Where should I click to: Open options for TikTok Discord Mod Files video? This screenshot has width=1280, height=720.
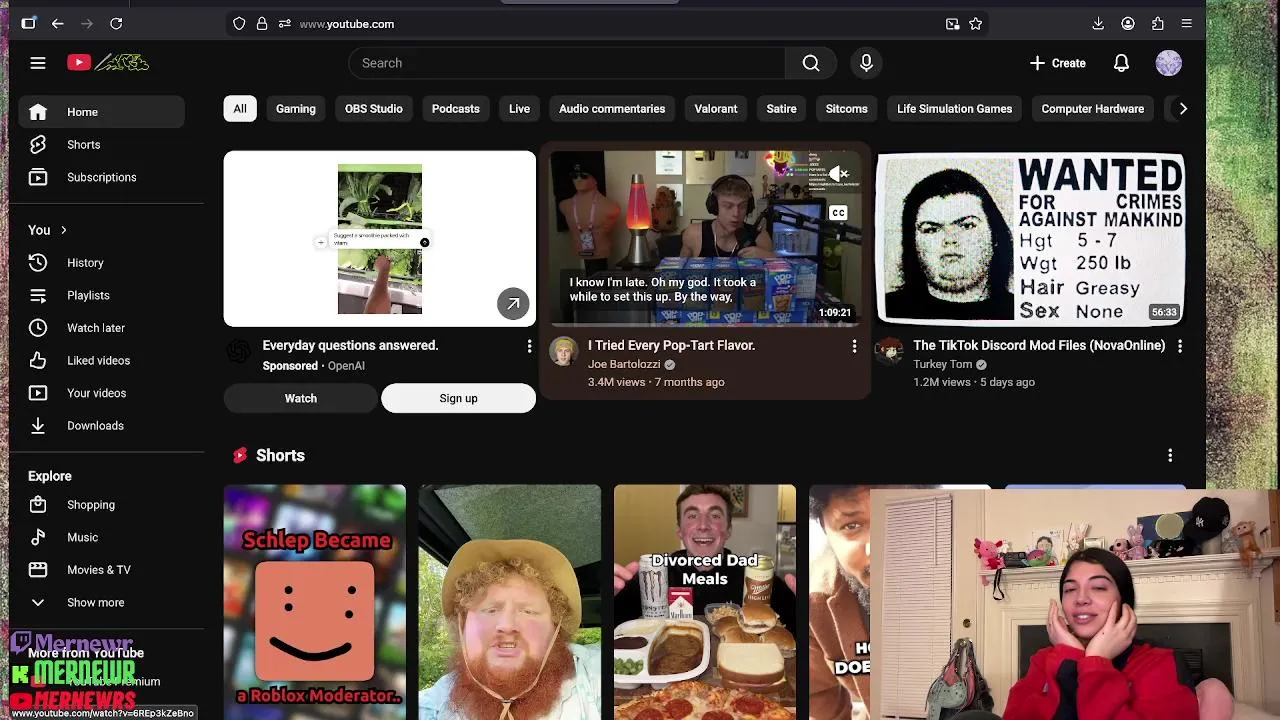coord(1180,346)
